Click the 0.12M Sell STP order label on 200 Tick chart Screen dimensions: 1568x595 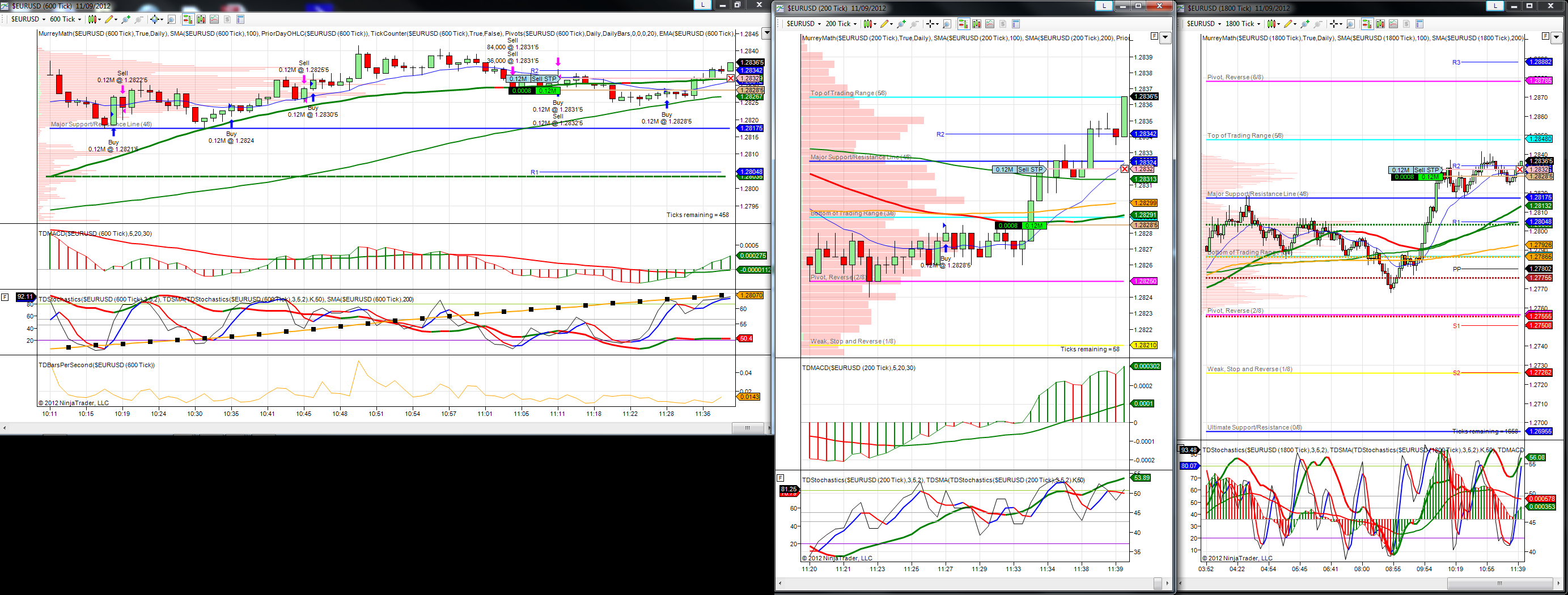1018,169
